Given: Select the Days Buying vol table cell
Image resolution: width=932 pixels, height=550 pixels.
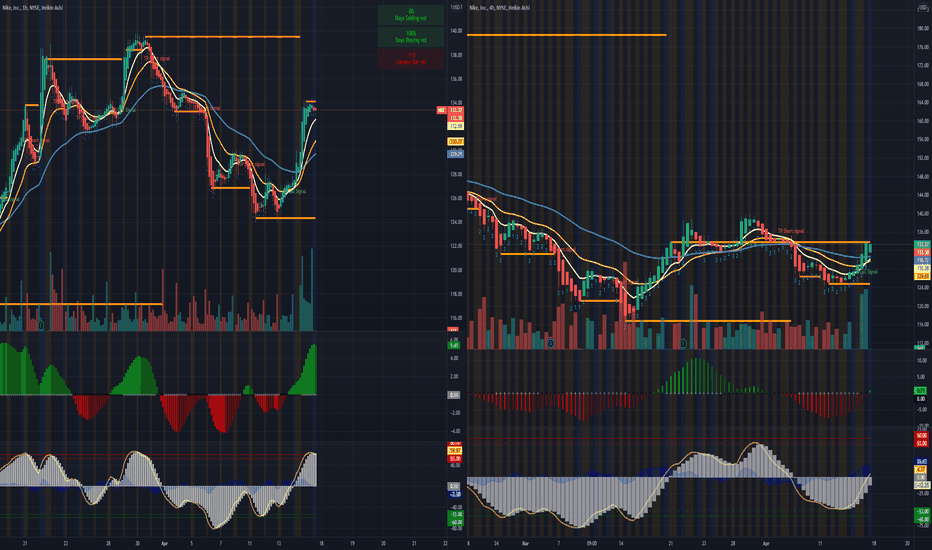Looking at the screenshot, I should point(411,37).
